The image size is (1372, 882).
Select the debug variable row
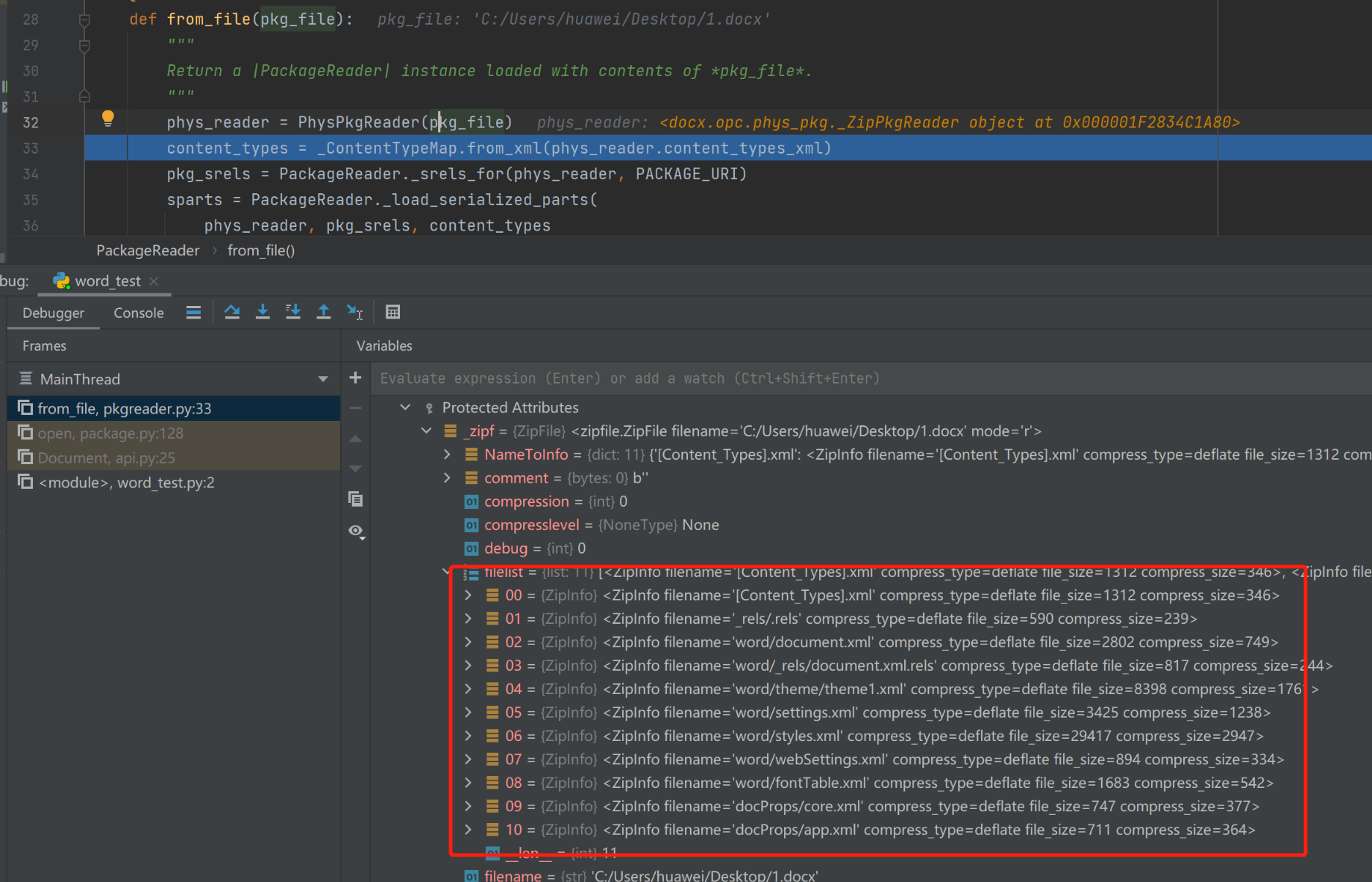[x=871, y=548]
